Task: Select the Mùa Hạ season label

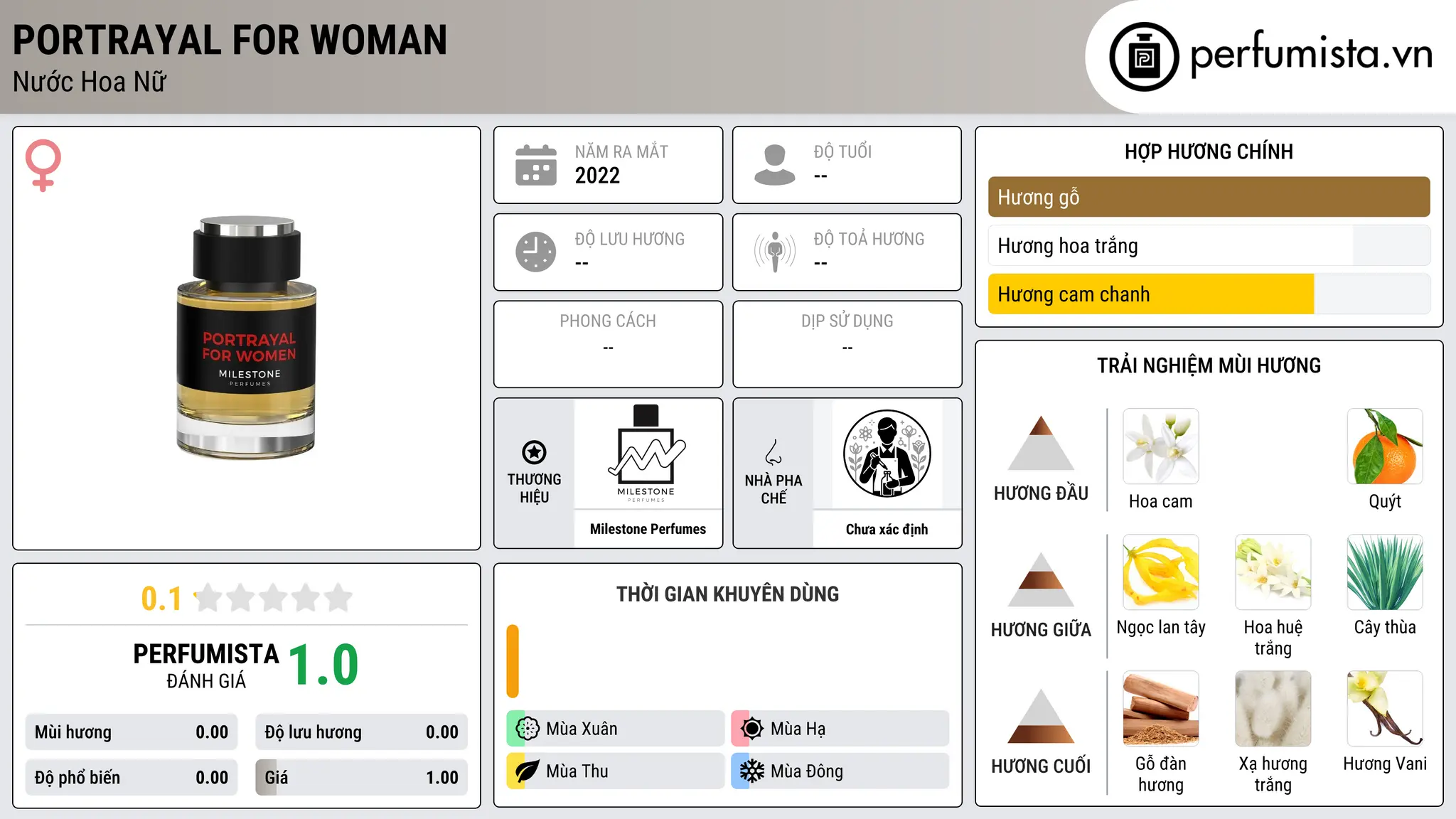Action: tap(798, 729)
